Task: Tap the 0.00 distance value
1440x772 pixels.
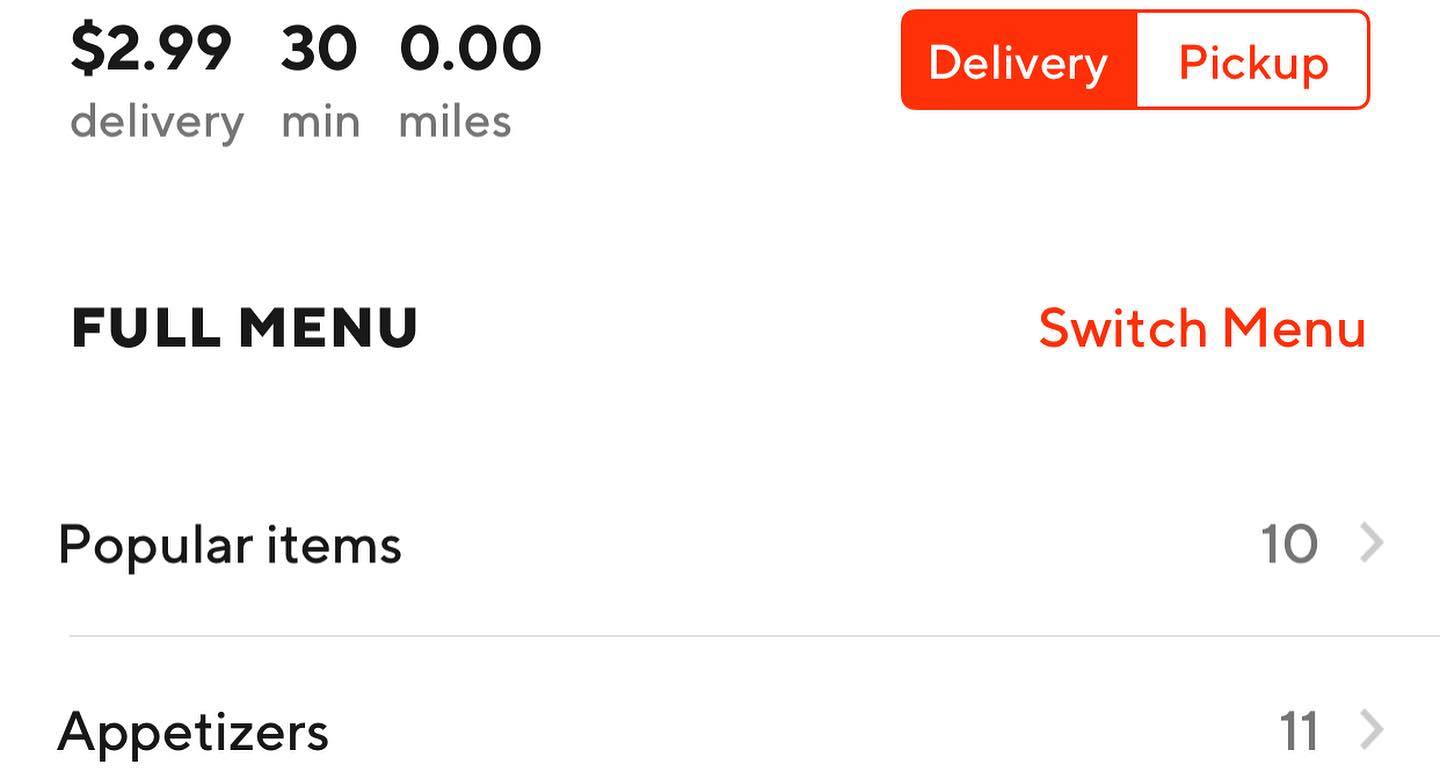Action: [x=470, y=48]
